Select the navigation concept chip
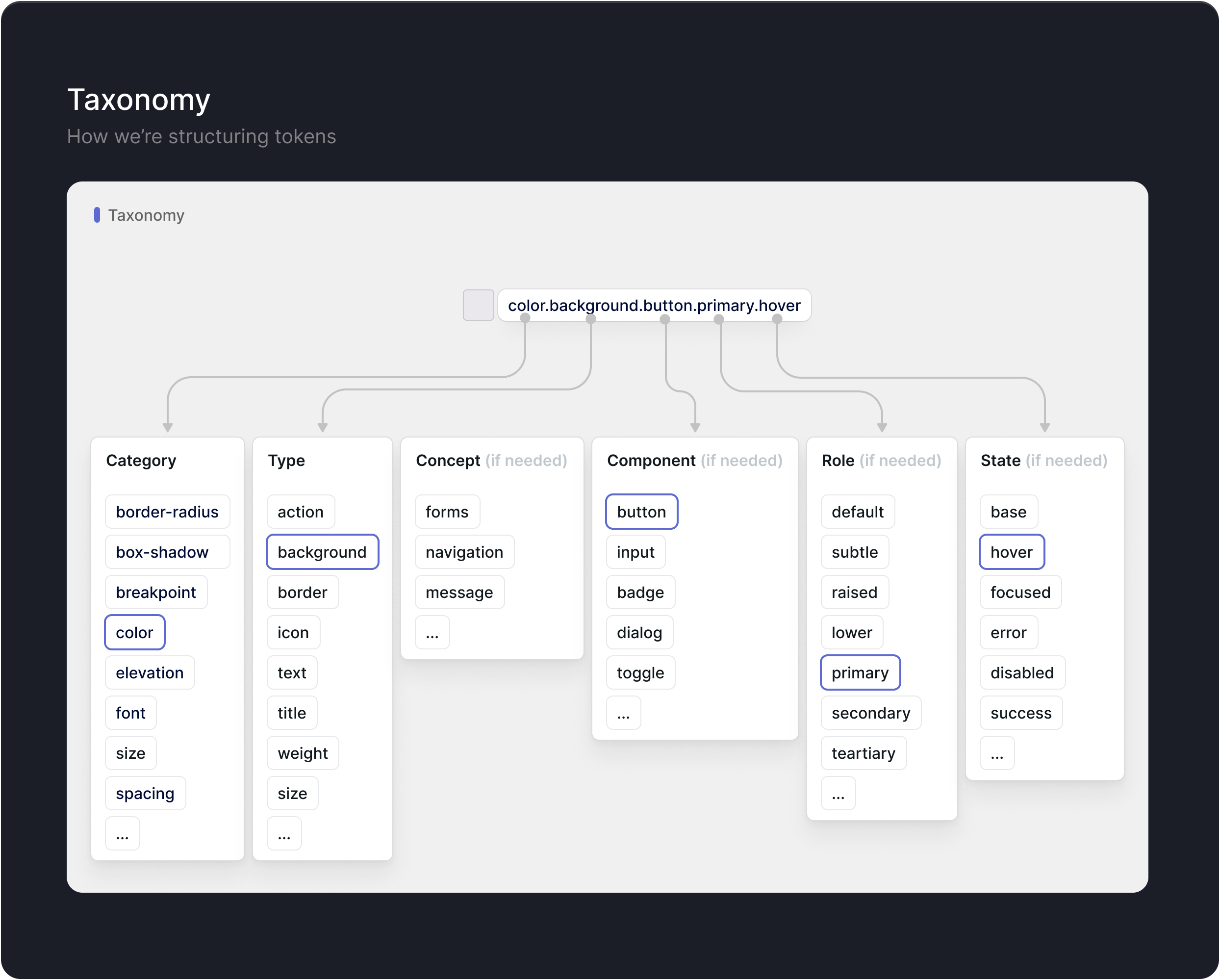Viewport: 1220px width, 980px height. click(464, 552)
